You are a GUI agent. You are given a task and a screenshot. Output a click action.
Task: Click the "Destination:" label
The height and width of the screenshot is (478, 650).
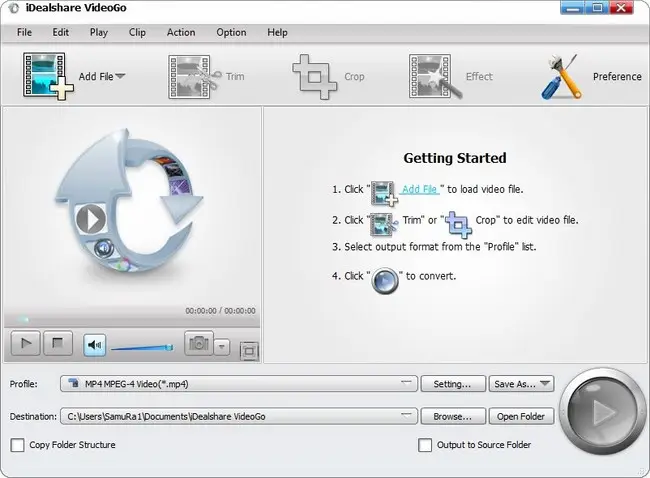(x=33, y=416)
